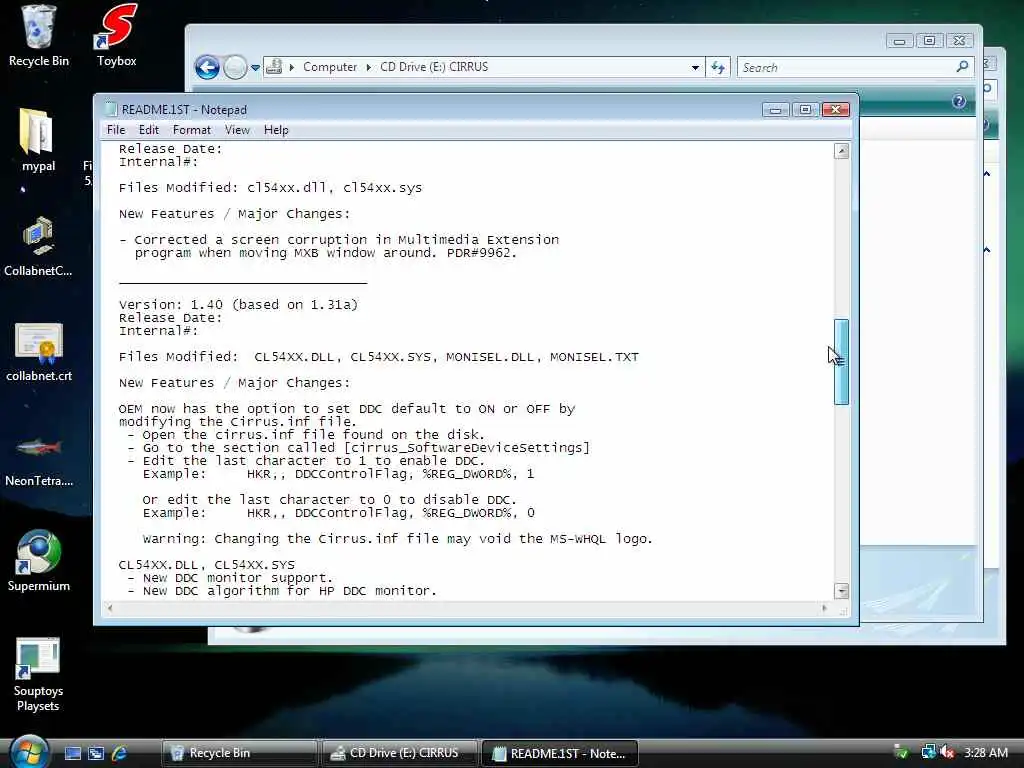Click the Warning line about MS-WHQL logo
Image resolution: width=1024 pixels, height=768 pixels.
pos(398,539)
